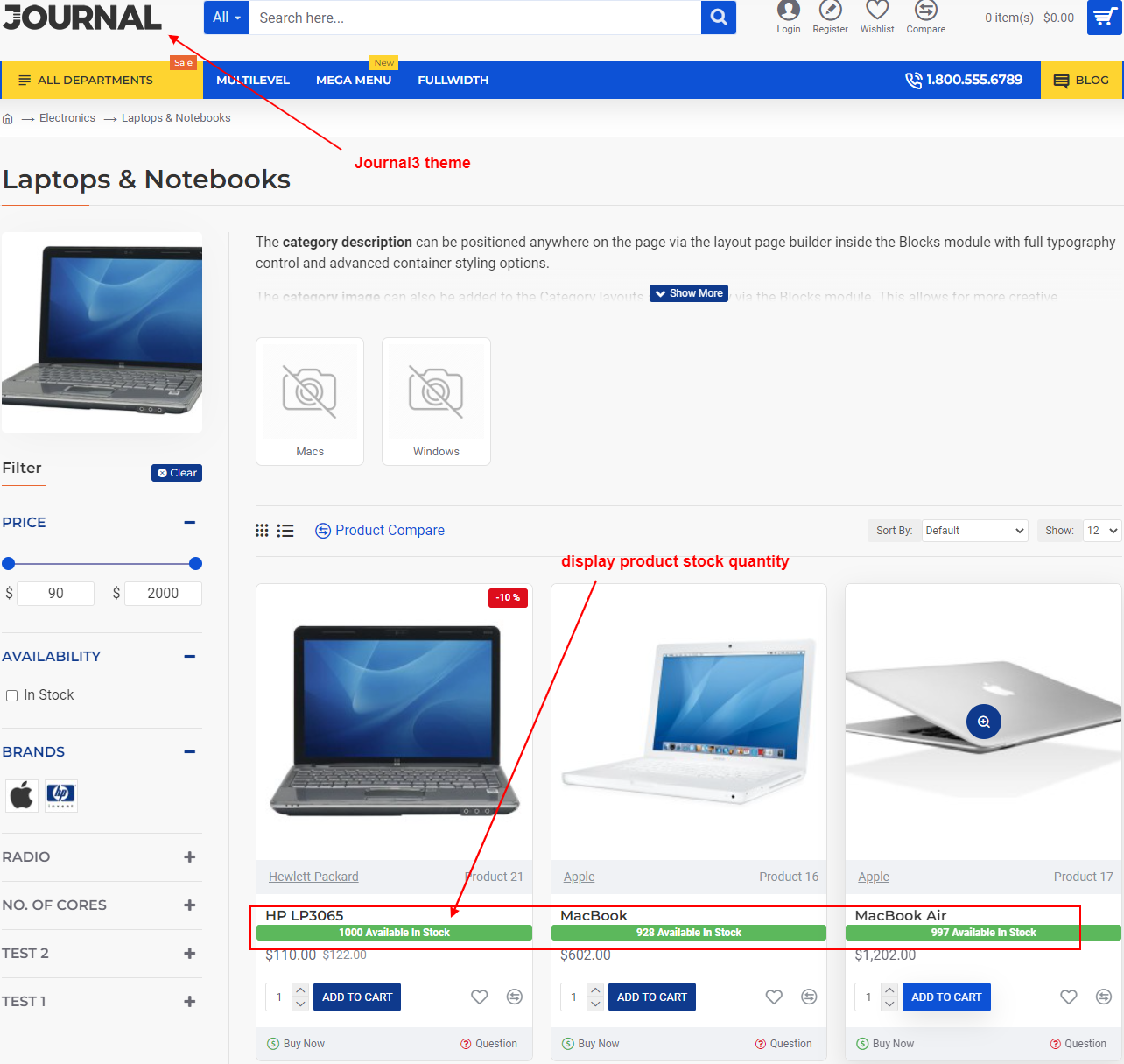Add HP LP3065 to cart
Image resolution: width=1124 pixels, height=1064 pixels.
coord(357,997)
